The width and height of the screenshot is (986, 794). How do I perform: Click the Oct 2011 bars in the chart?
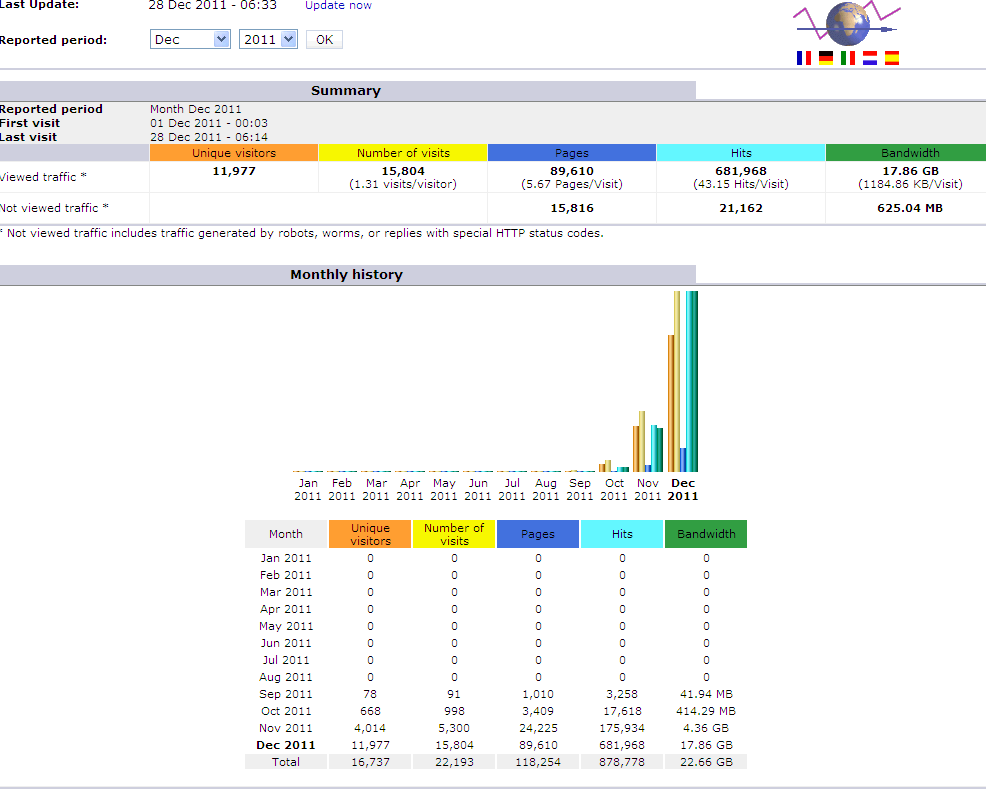(614, 466)
